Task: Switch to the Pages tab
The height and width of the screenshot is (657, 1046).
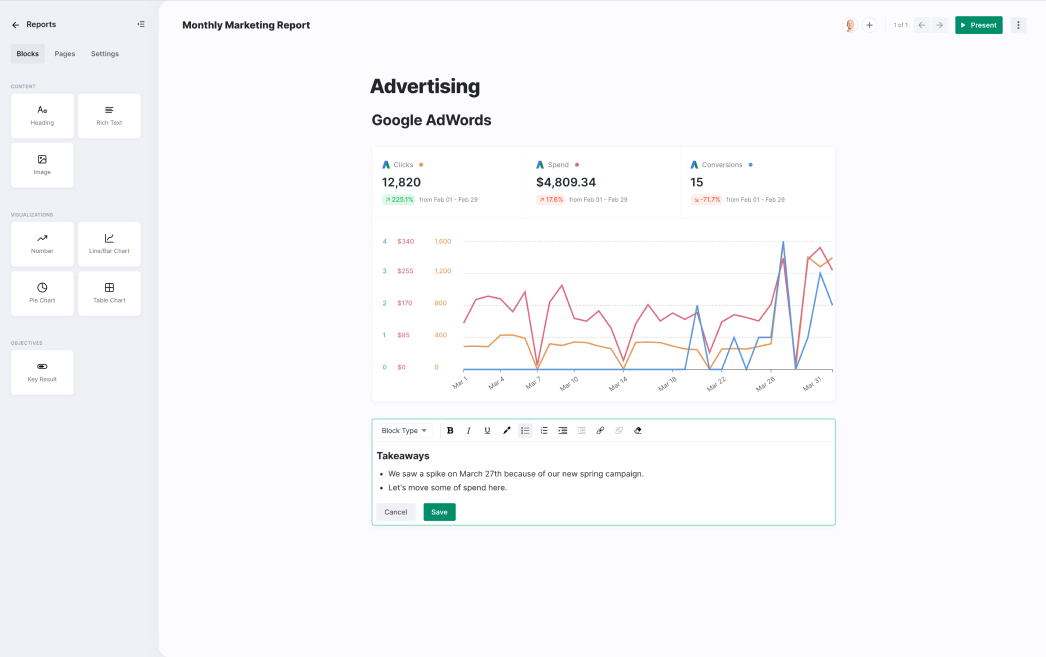Action: click(65, 54)
